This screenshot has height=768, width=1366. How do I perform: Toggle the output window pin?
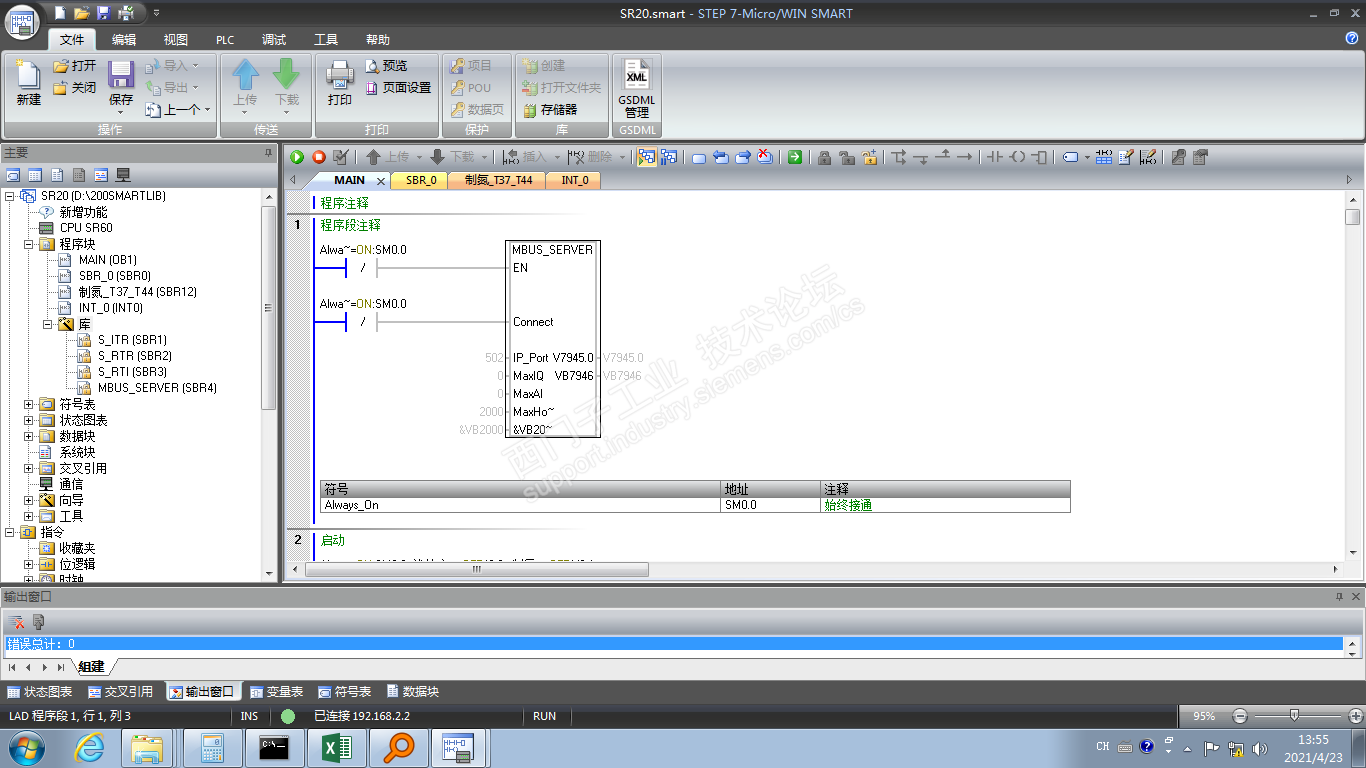[x=1340, y=596]
